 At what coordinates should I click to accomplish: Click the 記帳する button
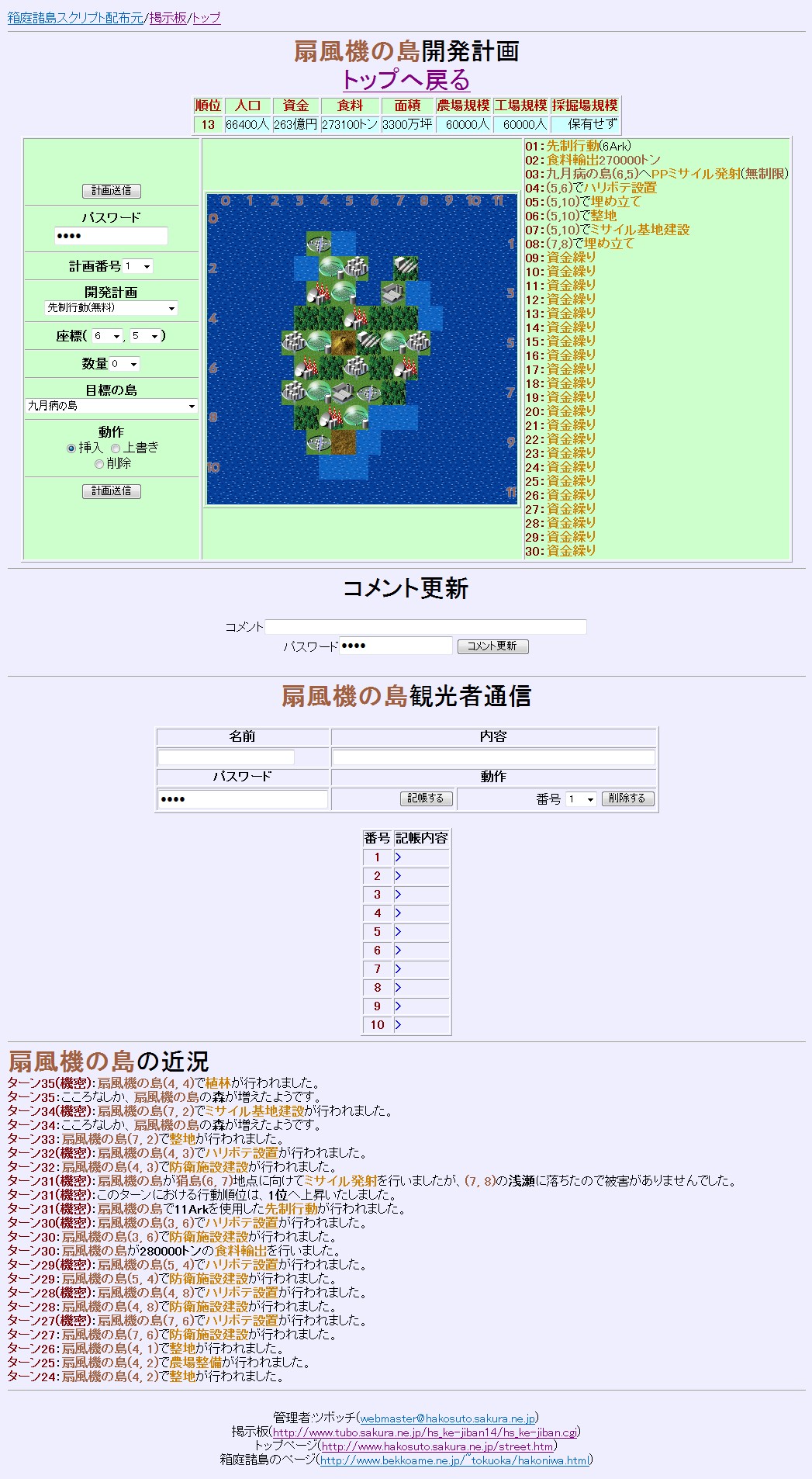(x=426, y=798)
